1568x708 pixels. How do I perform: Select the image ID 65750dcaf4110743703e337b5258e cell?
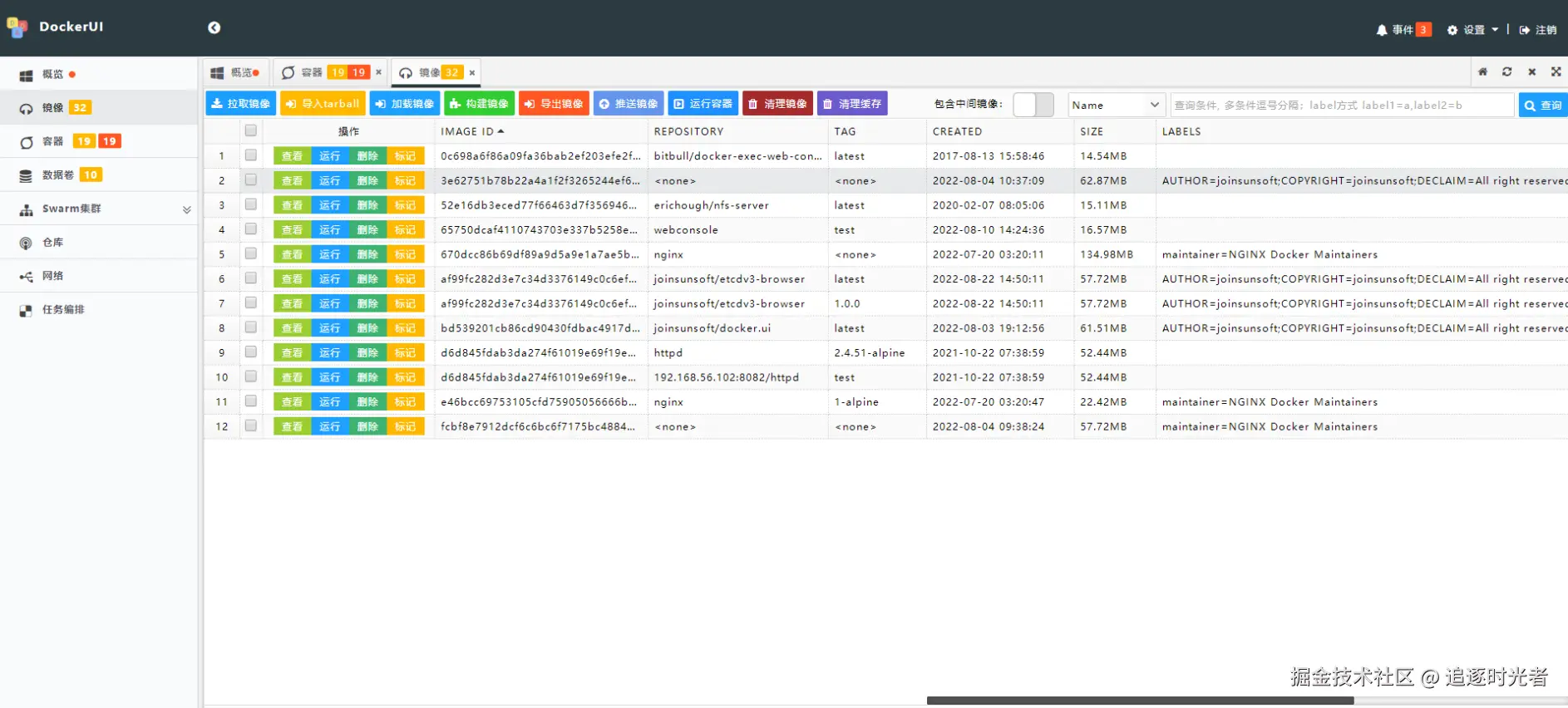[540, 229]
